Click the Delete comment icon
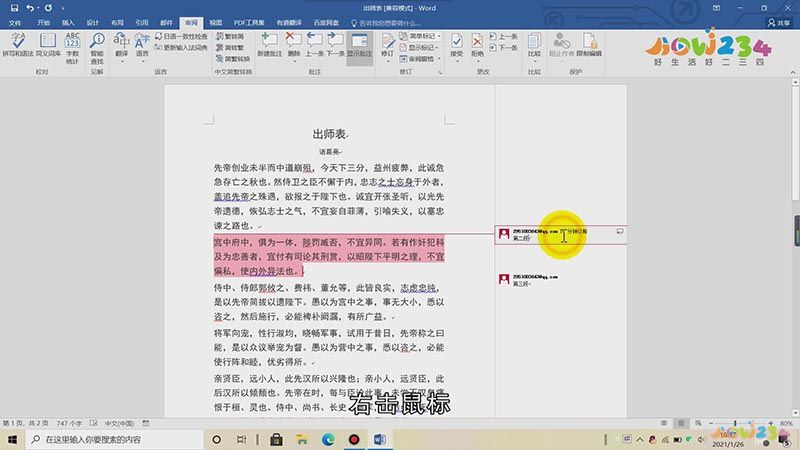Image resolution: width=800 pixels, height=450 pixels. [294, 41]
